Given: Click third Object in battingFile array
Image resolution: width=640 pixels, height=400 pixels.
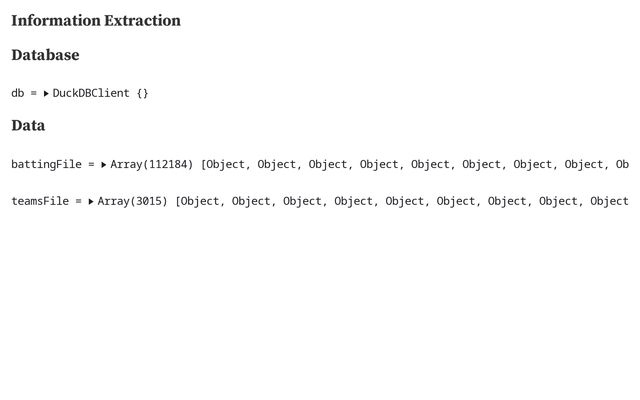Looking at the screenshot, I should tap(328, 164).
